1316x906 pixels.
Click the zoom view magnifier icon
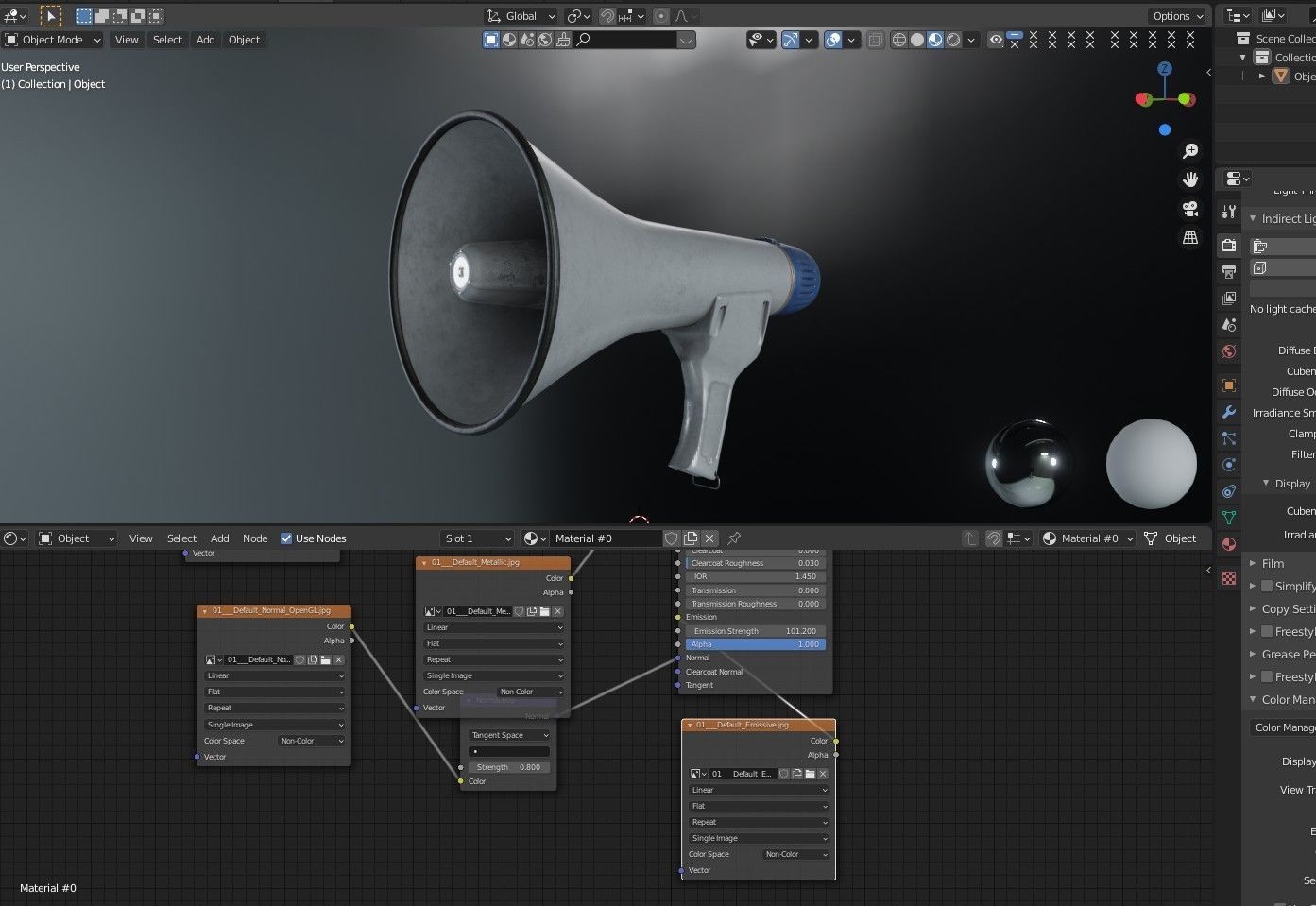1190,151
